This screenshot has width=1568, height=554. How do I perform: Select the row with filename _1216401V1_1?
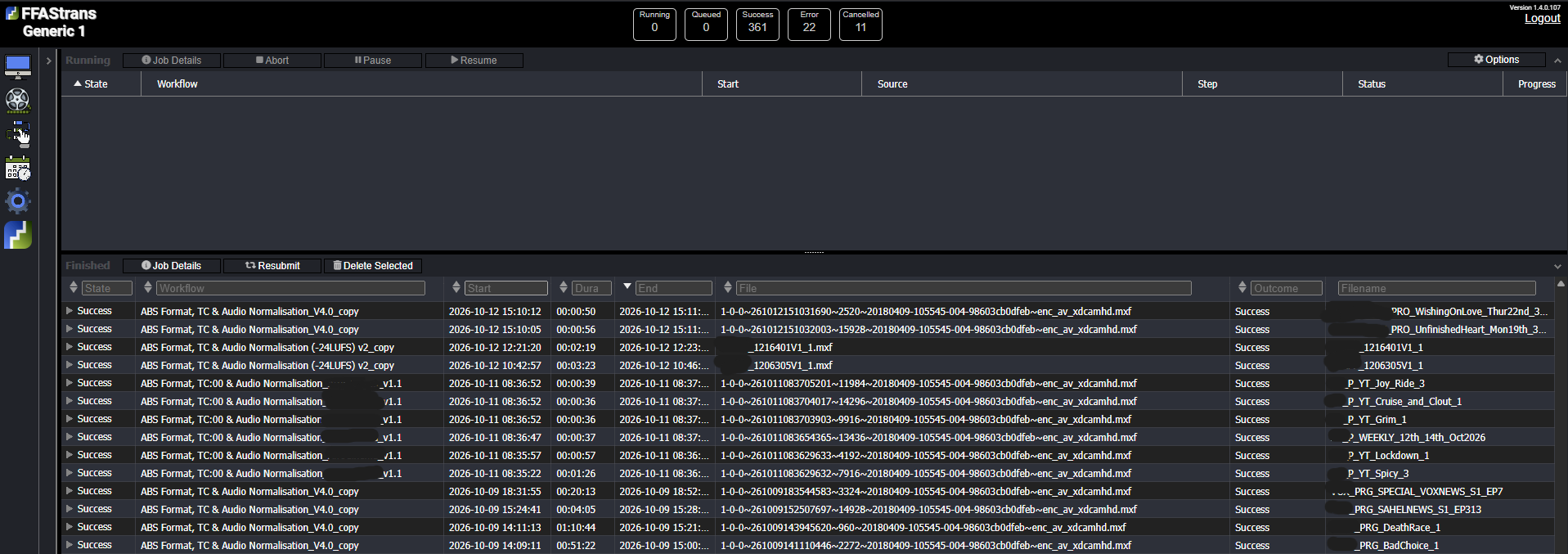[808, 347]
